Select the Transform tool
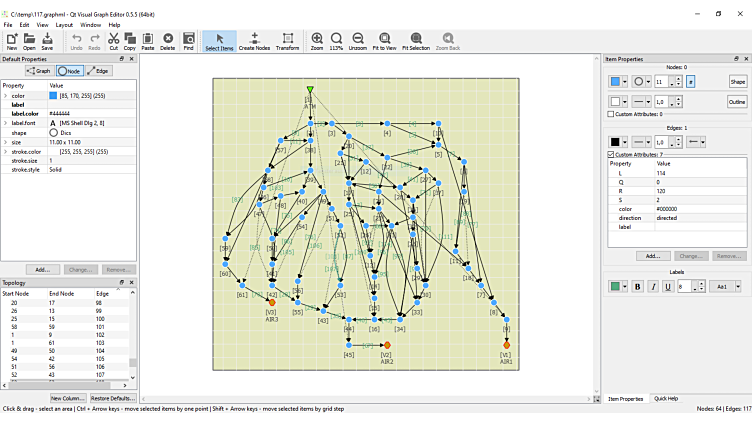This screenshot has height=423, width=752. 287,41
